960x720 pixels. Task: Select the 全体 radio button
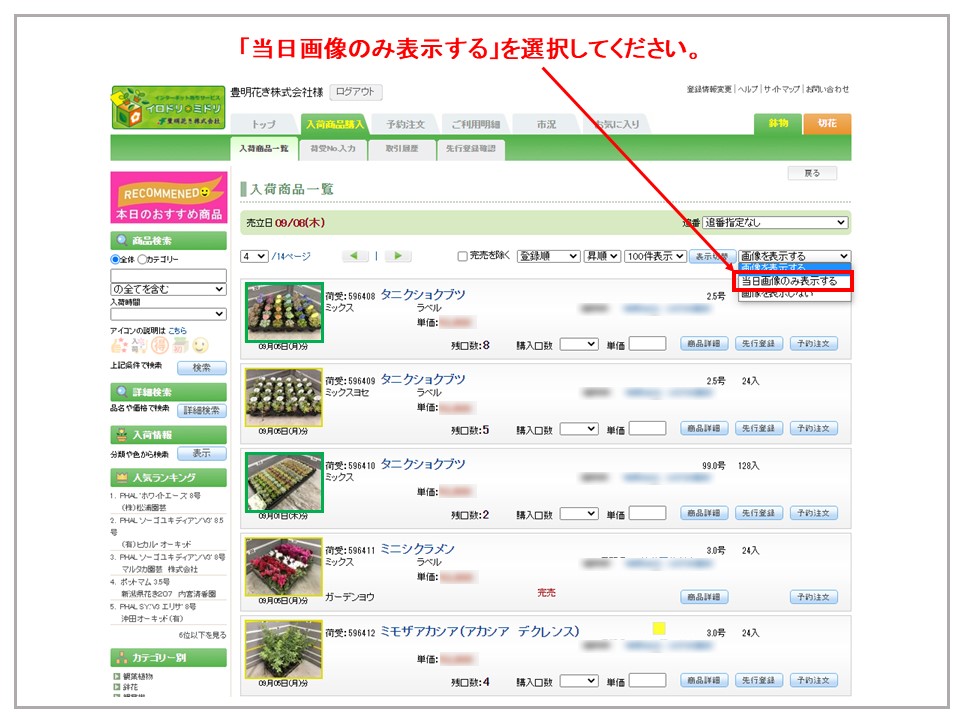pyautogui.click(x=115, y=260)
